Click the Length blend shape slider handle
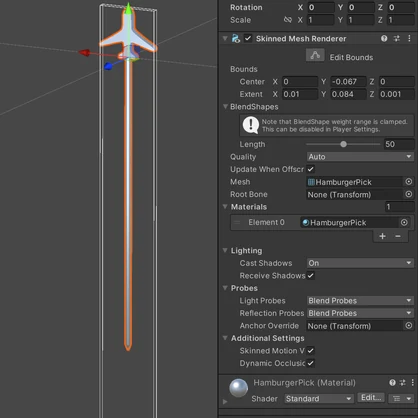The width and height of the screenshot is (418, 418). coord(343,144)
